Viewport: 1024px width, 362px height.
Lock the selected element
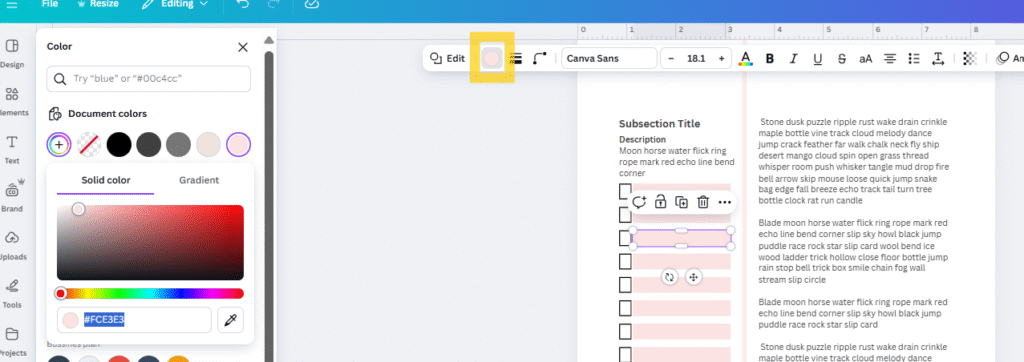pyautogui.click(x=660, y=202)
